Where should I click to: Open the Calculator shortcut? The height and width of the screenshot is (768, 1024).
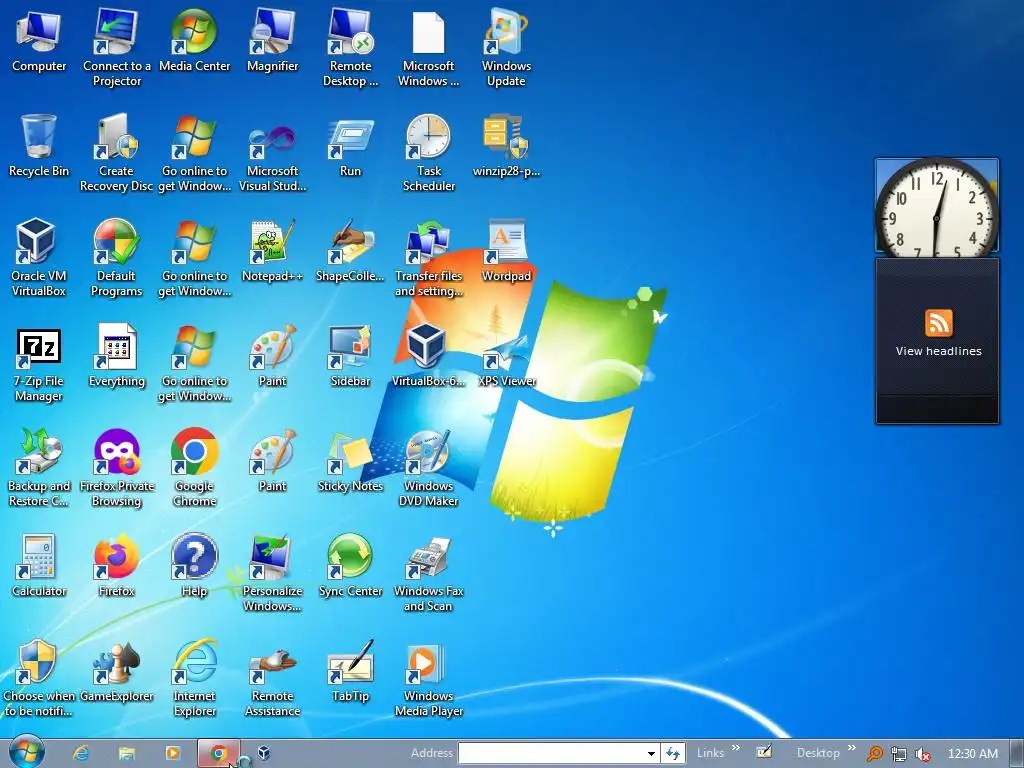(39, 566)
